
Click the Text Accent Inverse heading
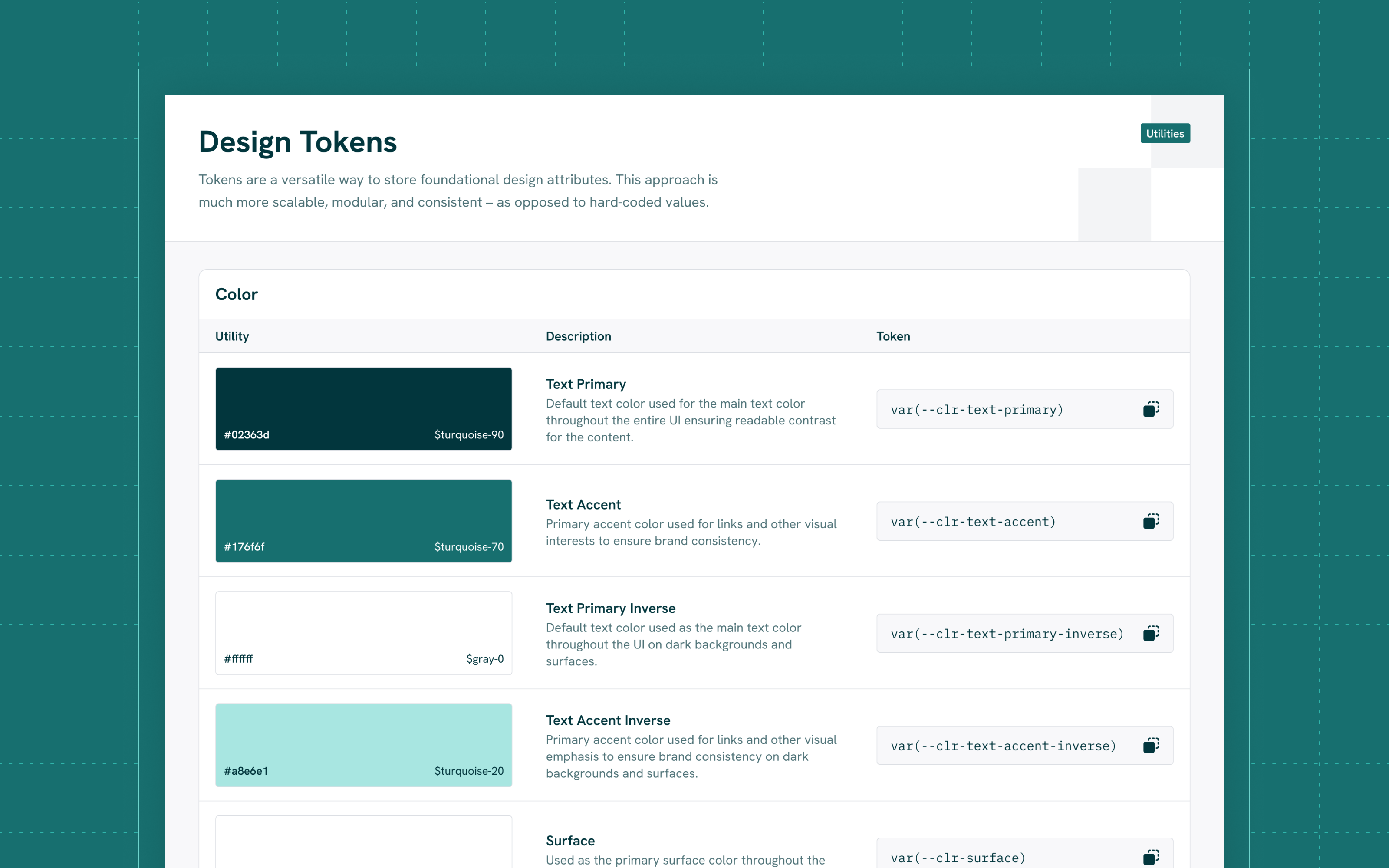(x=608, y=720)
